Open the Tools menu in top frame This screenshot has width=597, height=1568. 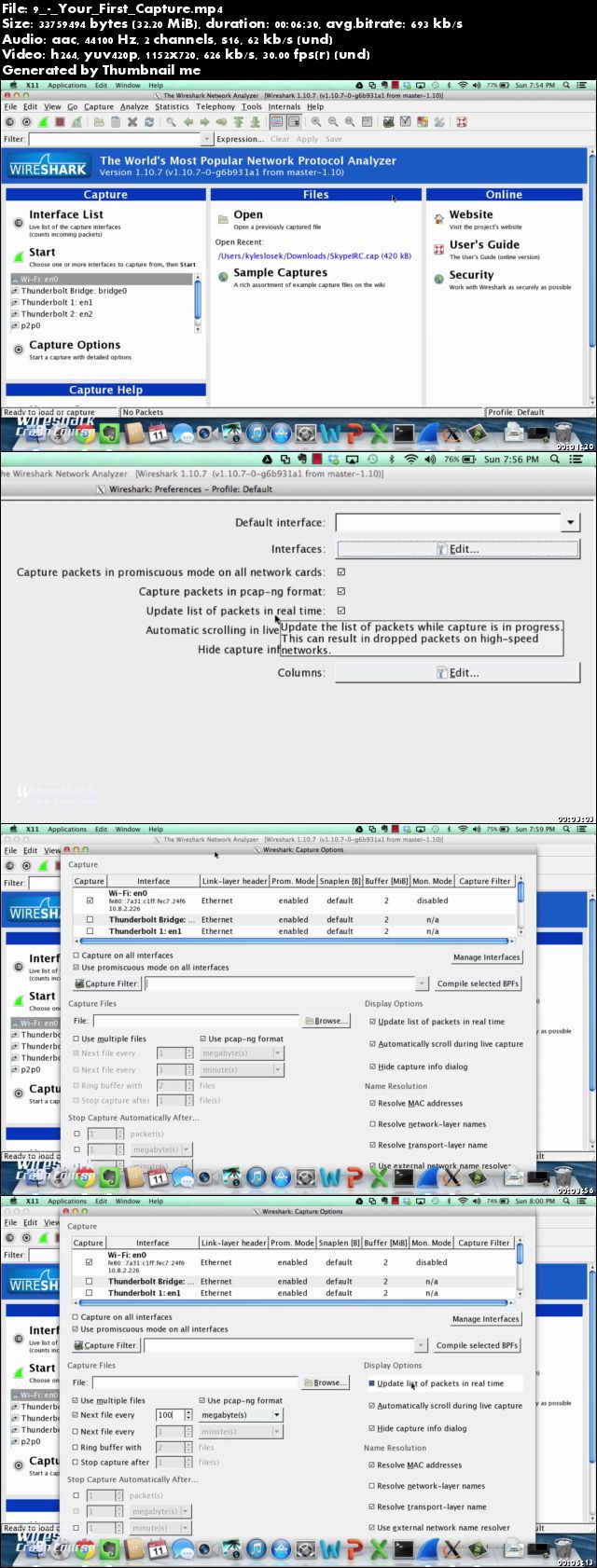252,107
